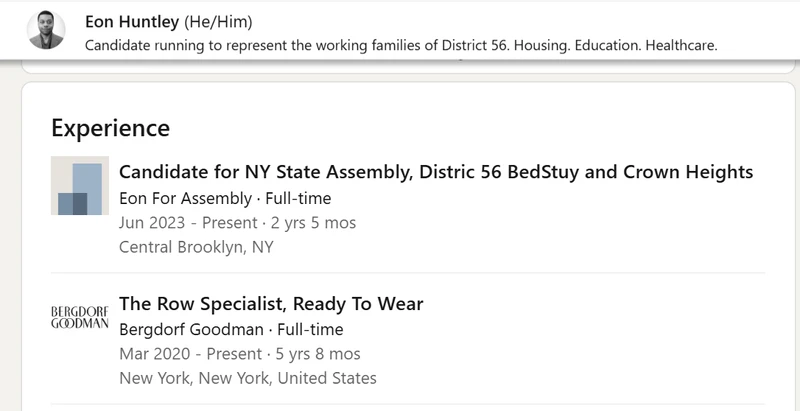Click the (He/Him) pronoun label
Image resolution: width=800 pixels, height=411 pixels.
[220, 22]
